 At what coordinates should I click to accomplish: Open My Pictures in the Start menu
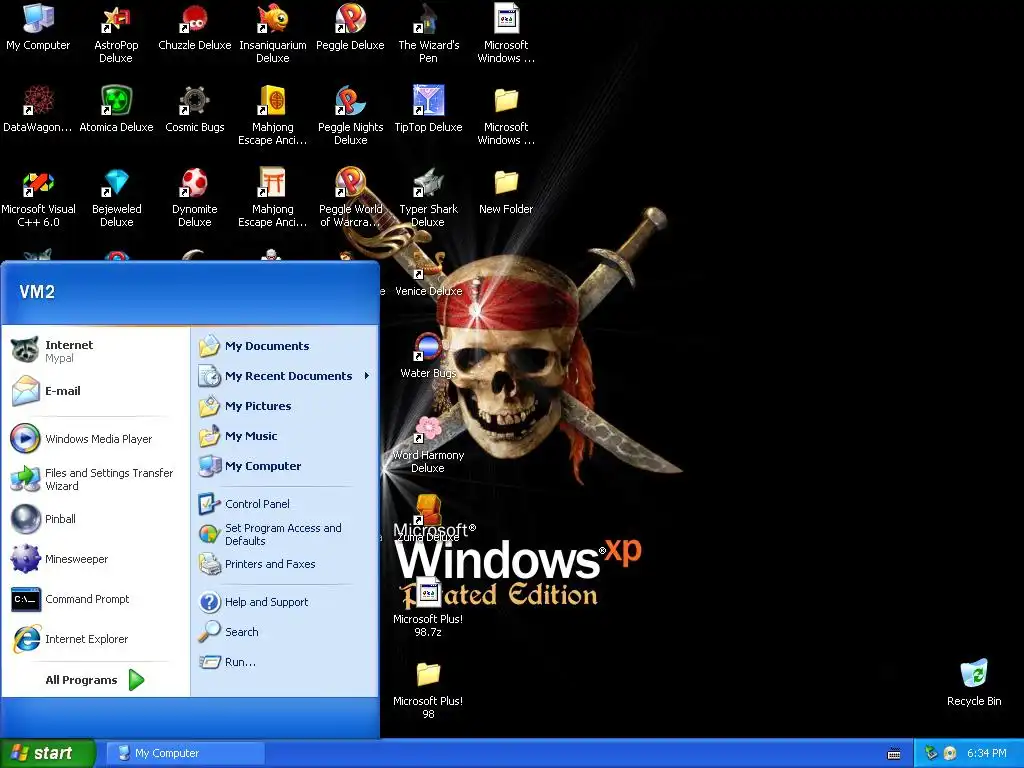click(x=285, y=406)
